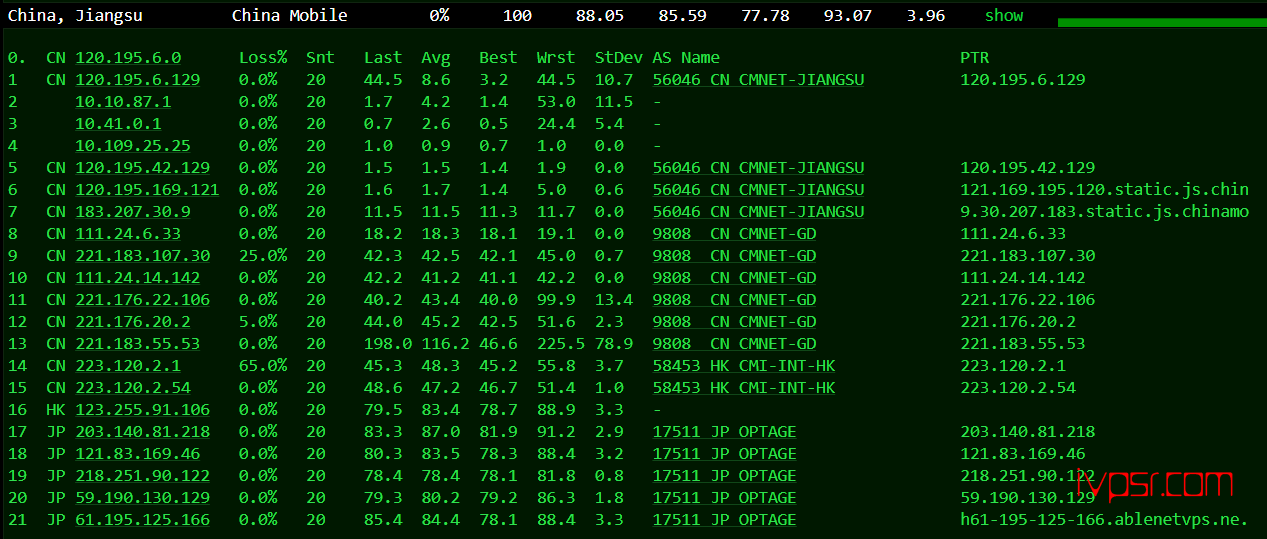This screenshot has height=539, width=1267.
Task: Open IP link 121.83.169.46 in hop 18
Action: 138,454
